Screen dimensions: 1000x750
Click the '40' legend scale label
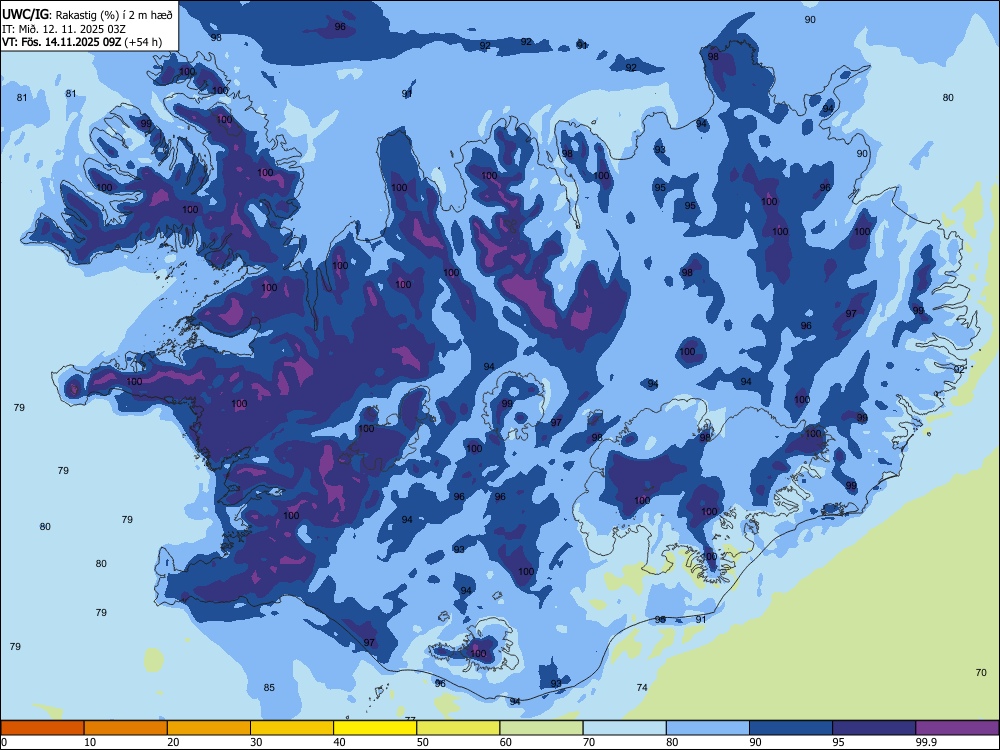(339, 742)
